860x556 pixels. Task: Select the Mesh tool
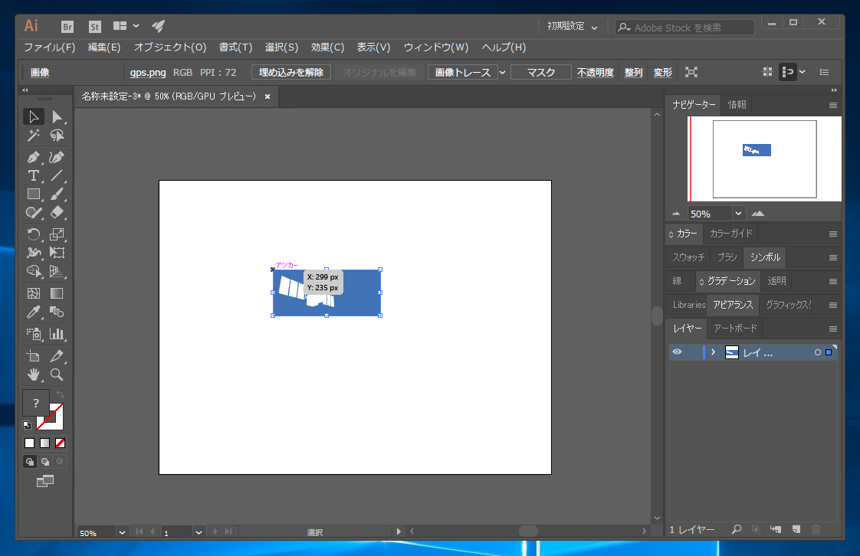(33, 293)
